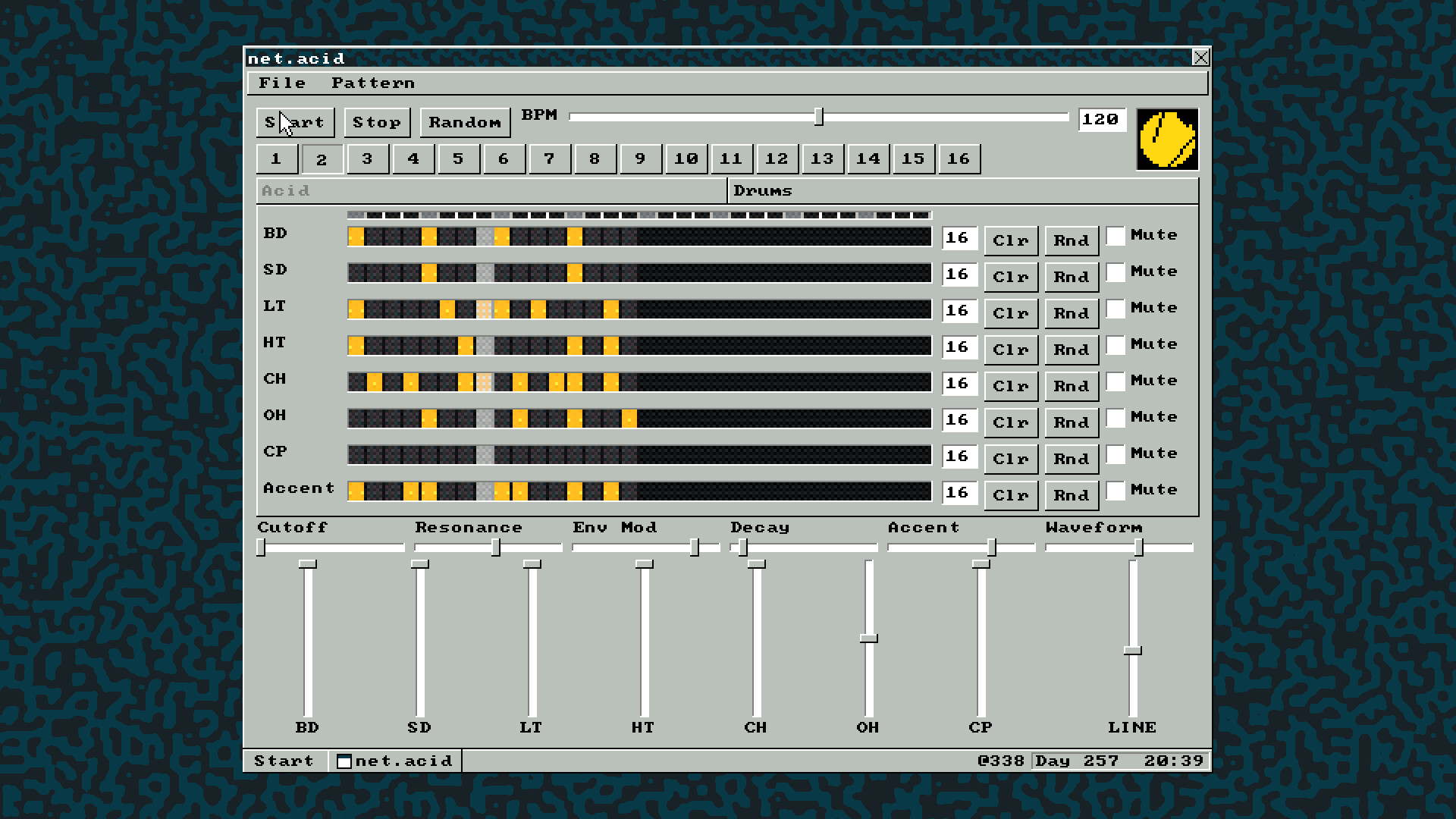The width and height of the screenshot is (1456, 819).
Task: Click the CP row step length field
Action: [x=959, y=456]
